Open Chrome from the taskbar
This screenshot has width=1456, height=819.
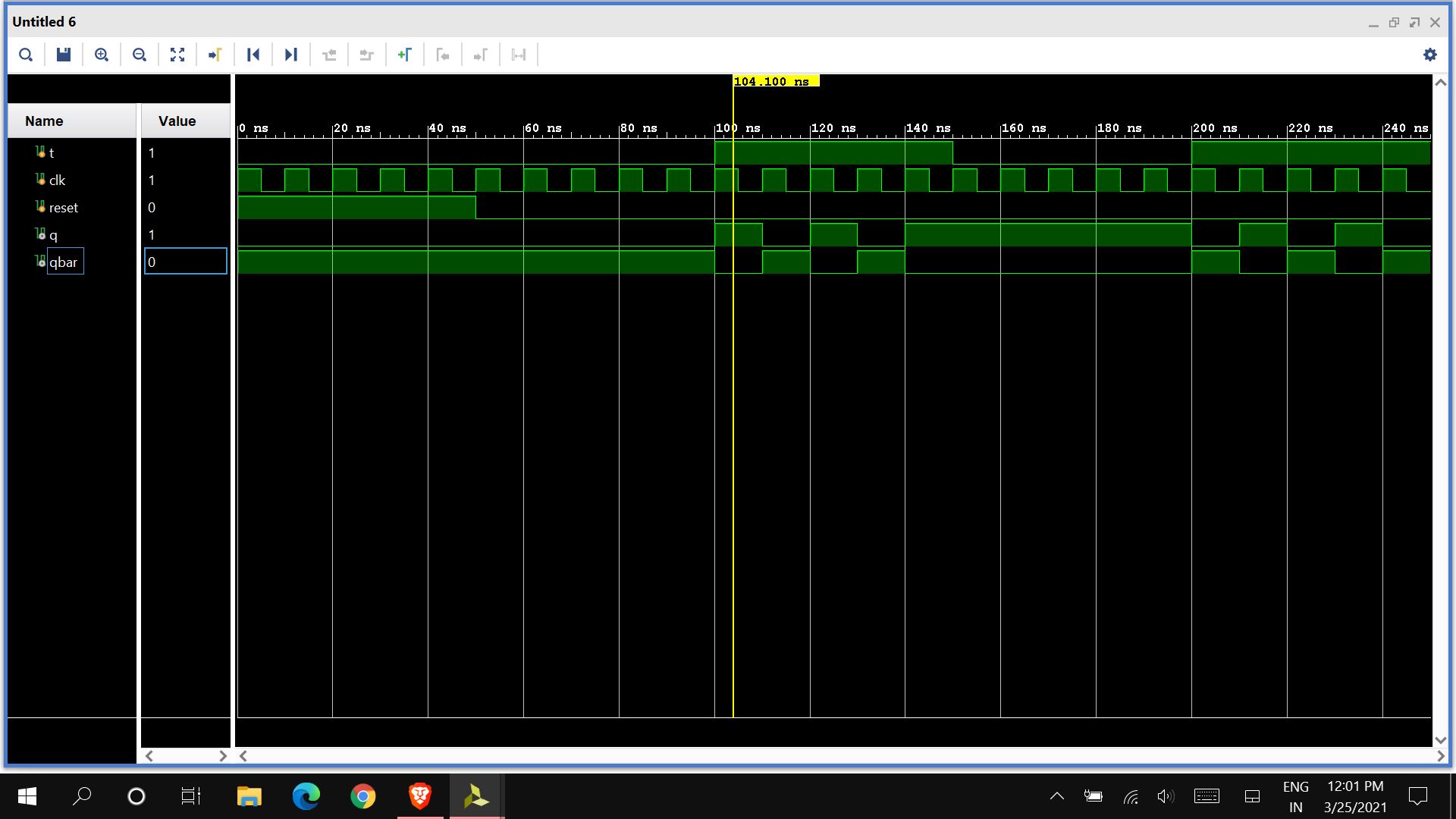[x=362, y=796]
